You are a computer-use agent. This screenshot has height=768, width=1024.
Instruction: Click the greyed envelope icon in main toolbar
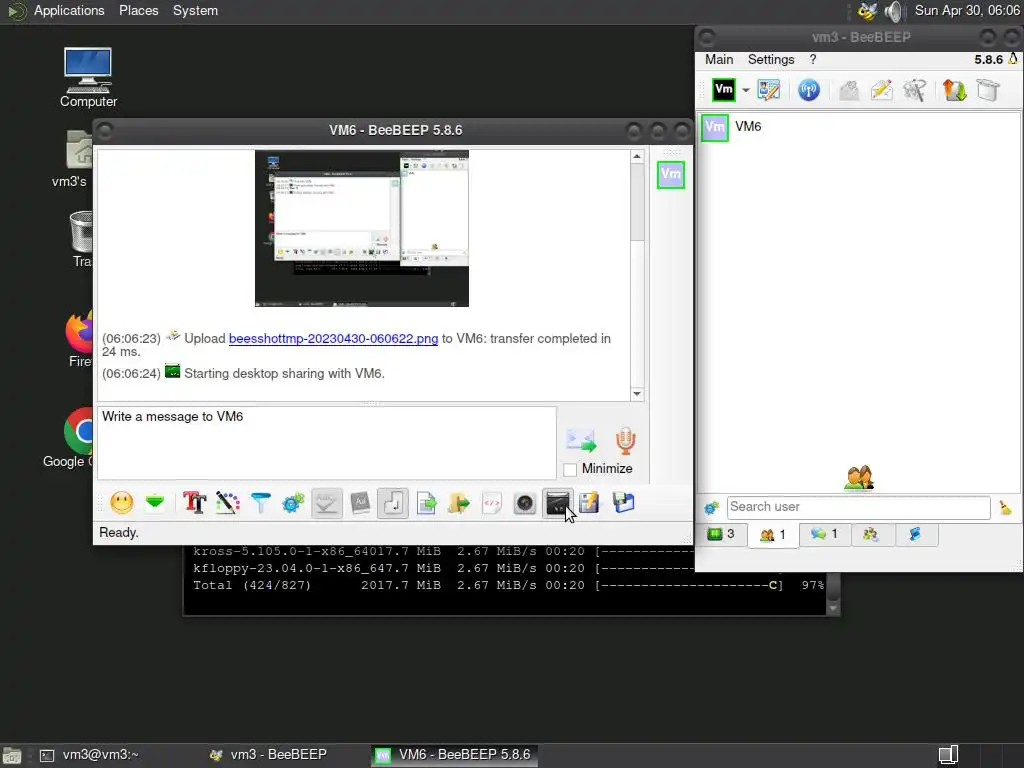coord(848,89)
